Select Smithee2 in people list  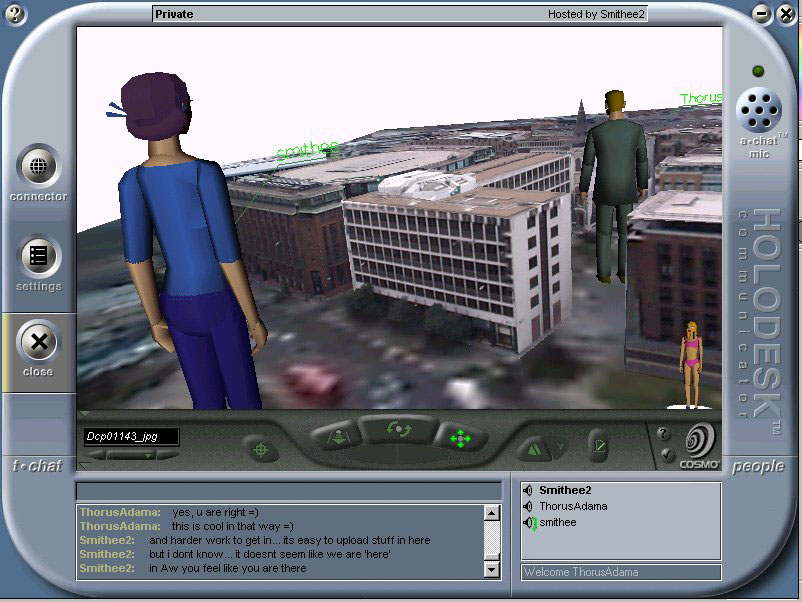click(565, 490)
